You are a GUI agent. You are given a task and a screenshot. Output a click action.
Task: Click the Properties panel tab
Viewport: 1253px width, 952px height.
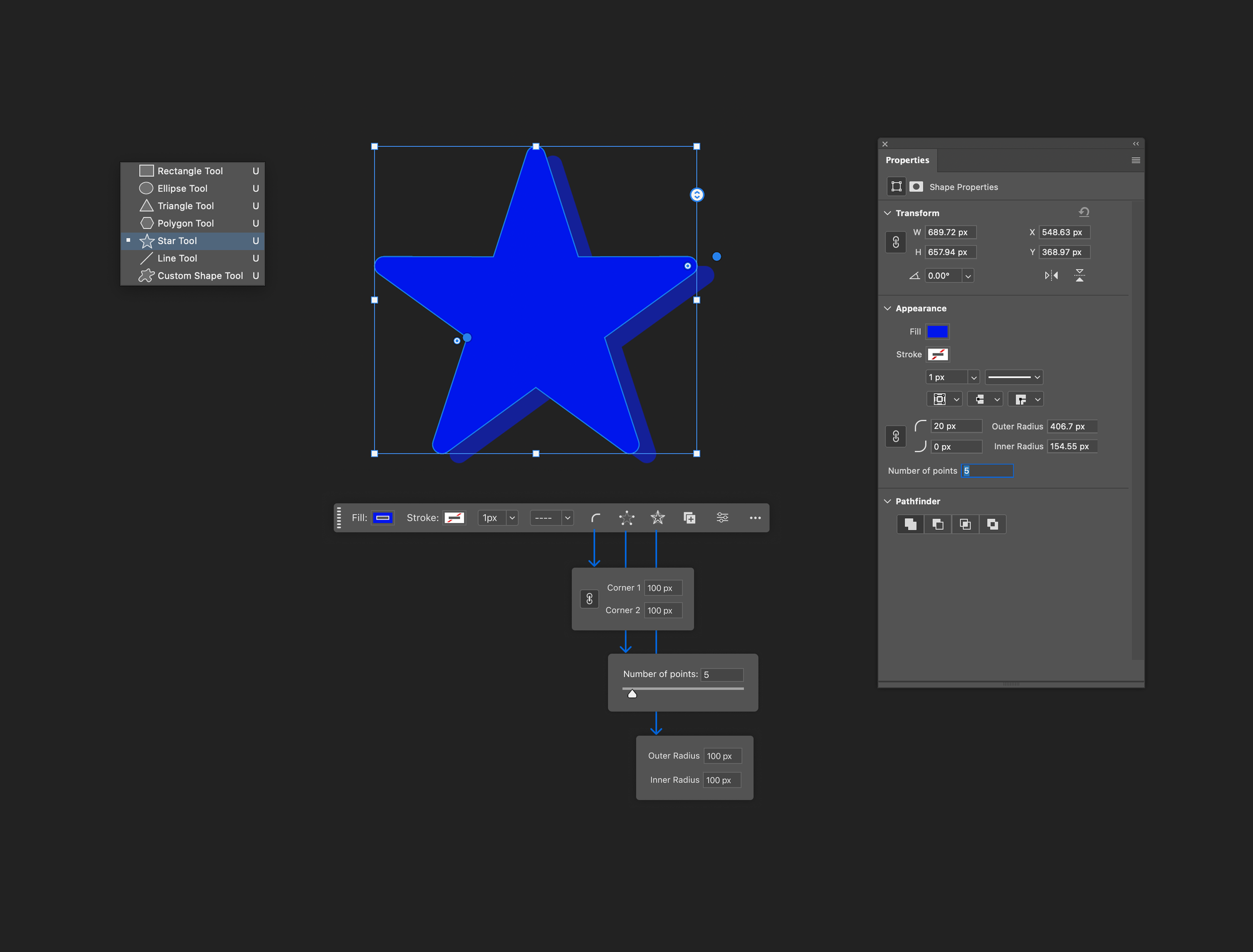(x=907, y=160)
